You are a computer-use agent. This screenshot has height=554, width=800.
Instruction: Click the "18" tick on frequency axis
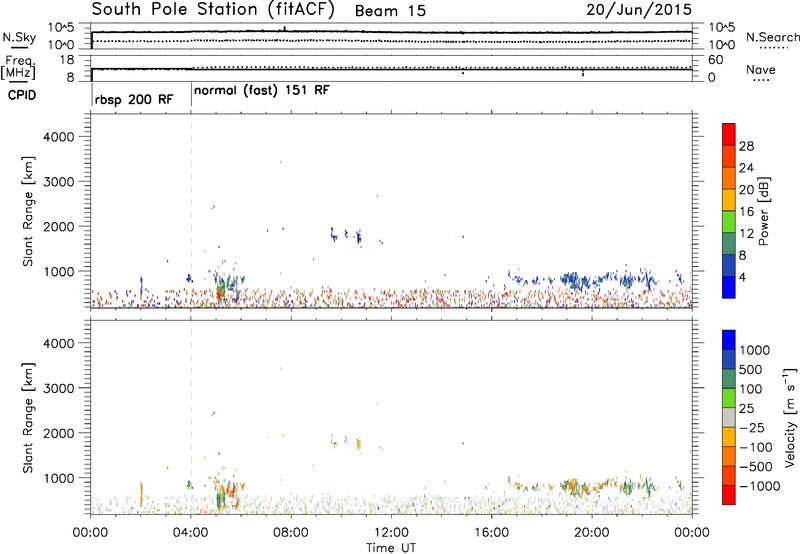coord(67,60)
